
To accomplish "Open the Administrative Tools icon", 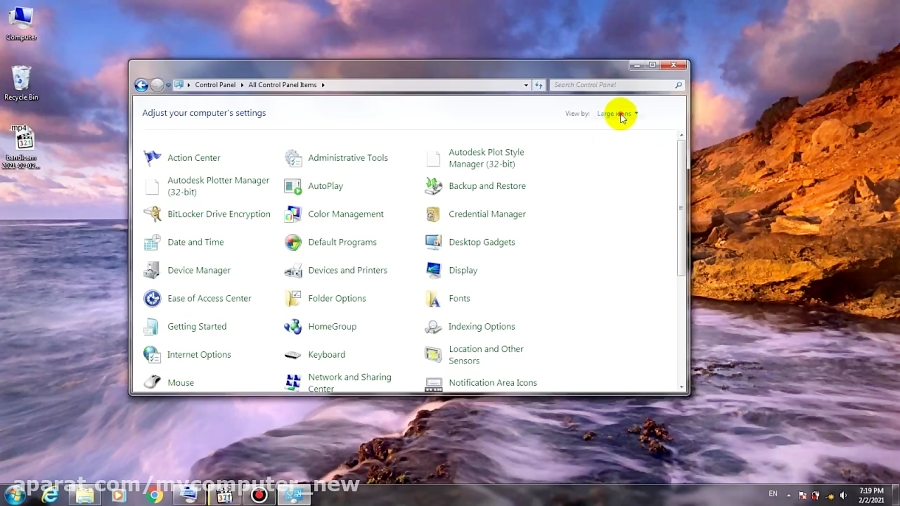I will coord(293,158).
